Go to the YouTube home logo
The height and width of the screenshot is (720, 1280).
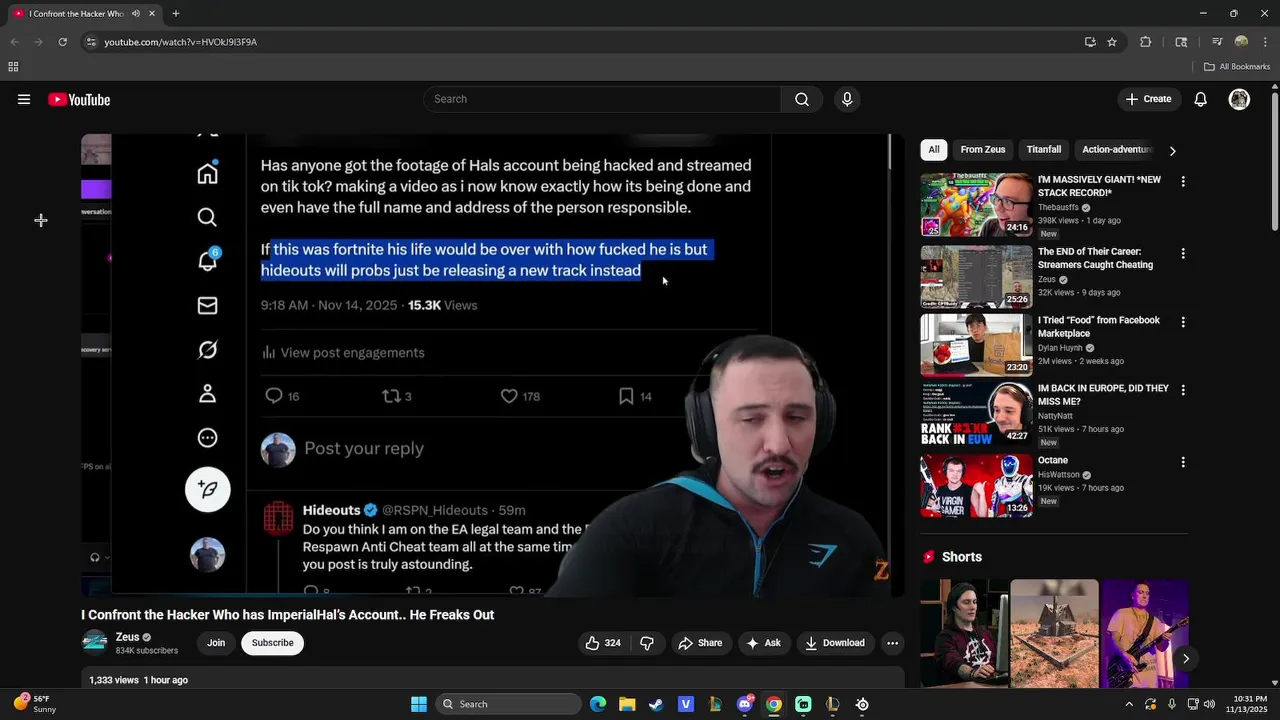79,99
